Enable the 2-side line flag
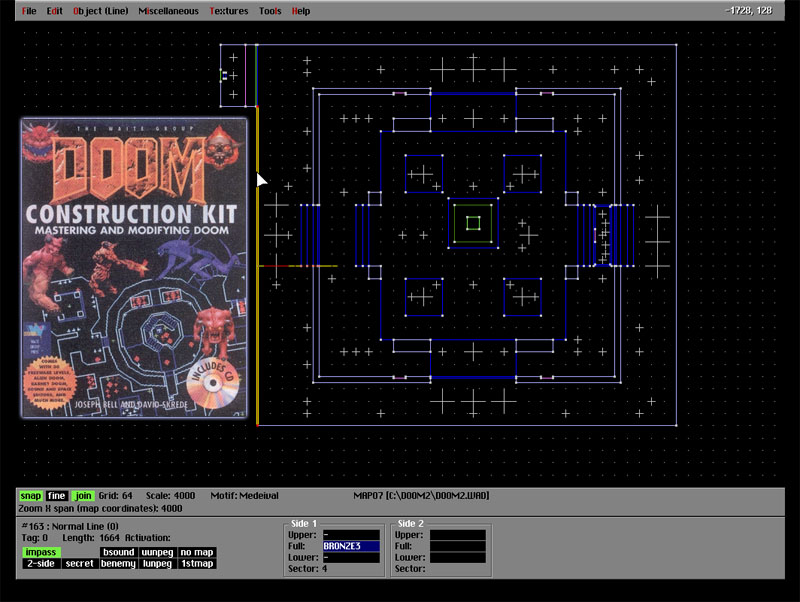 [40, 564]
